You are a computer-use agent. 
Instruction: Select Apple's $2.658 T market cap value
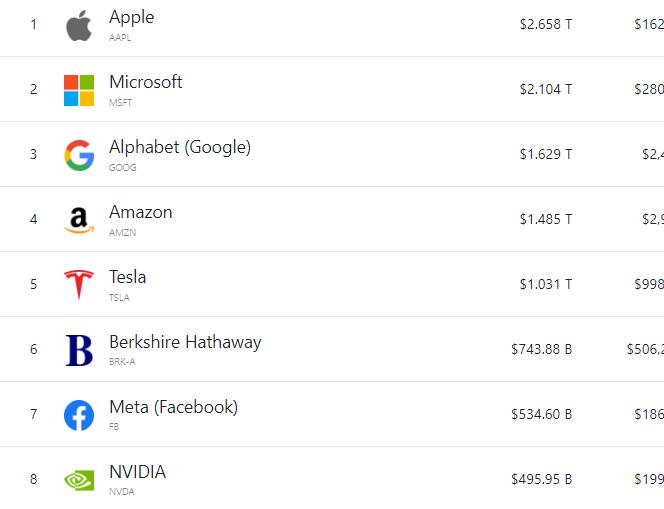pyautogui.click(x=546, y=24)
